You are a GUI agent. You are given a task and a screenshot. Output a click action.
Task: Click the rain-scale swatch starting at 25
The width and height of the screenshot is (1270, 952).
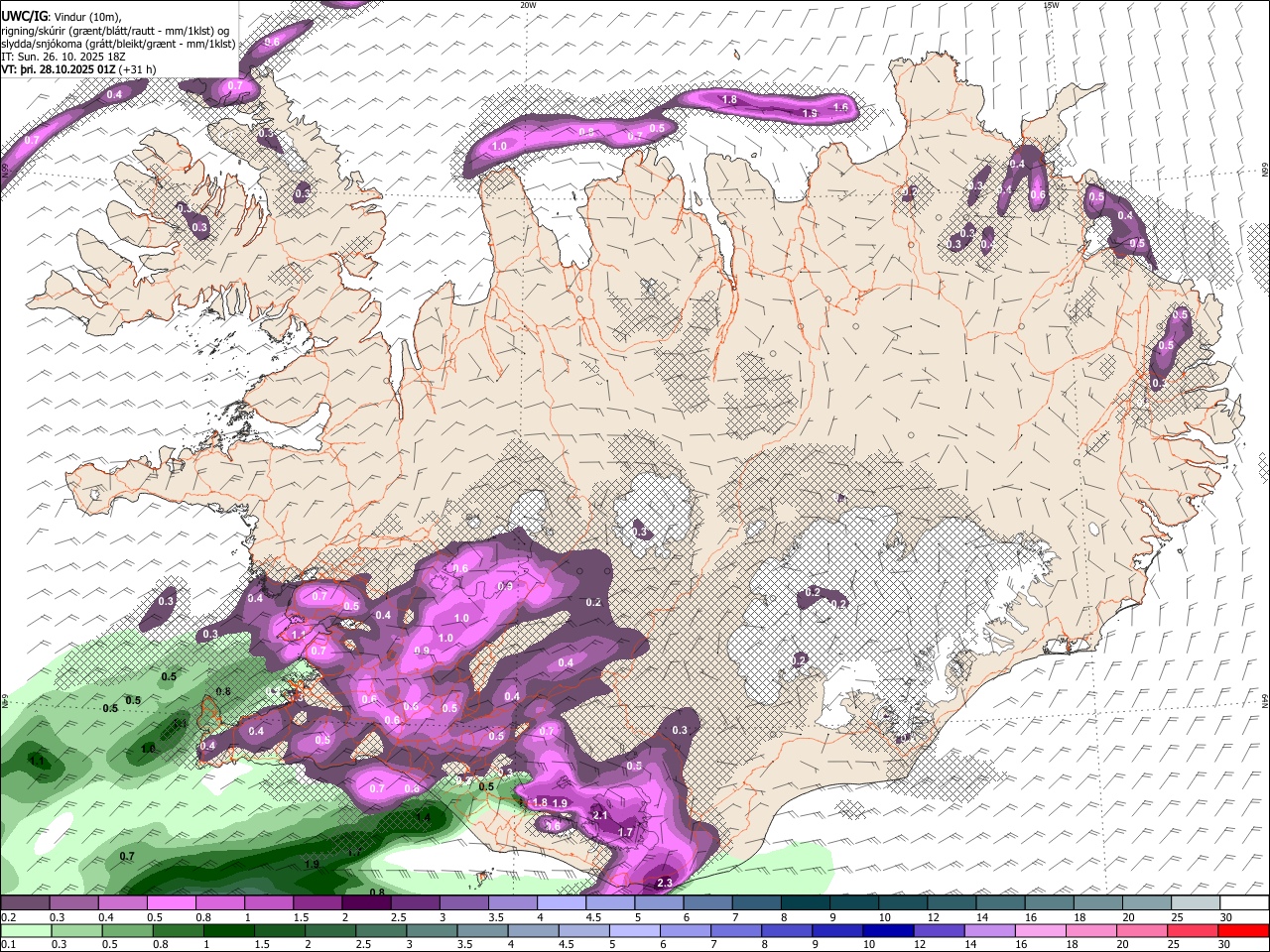point(1194,930)
